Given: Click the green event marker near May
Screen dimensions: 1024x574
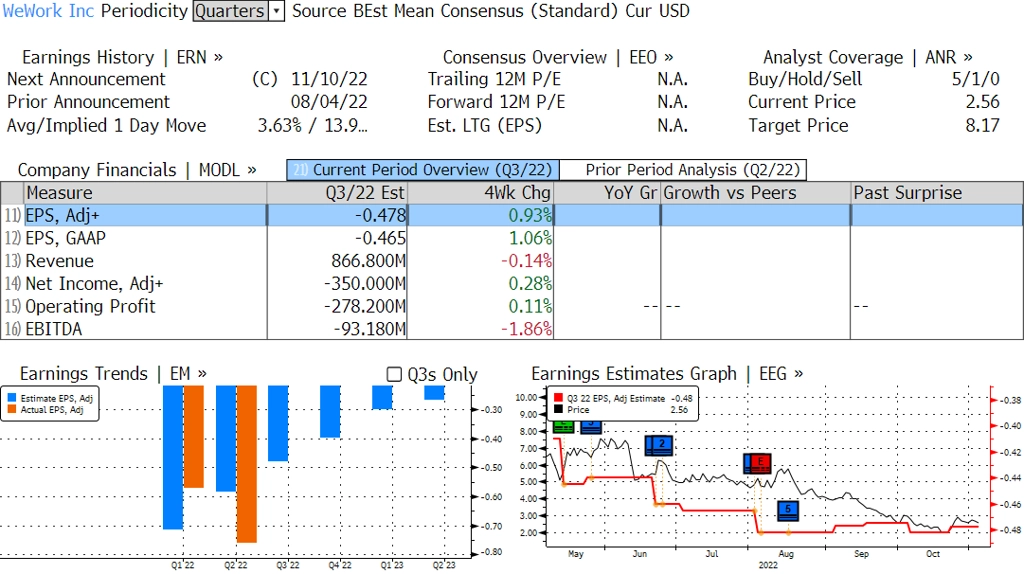Looking at the screenshot, I should point(563,427).
